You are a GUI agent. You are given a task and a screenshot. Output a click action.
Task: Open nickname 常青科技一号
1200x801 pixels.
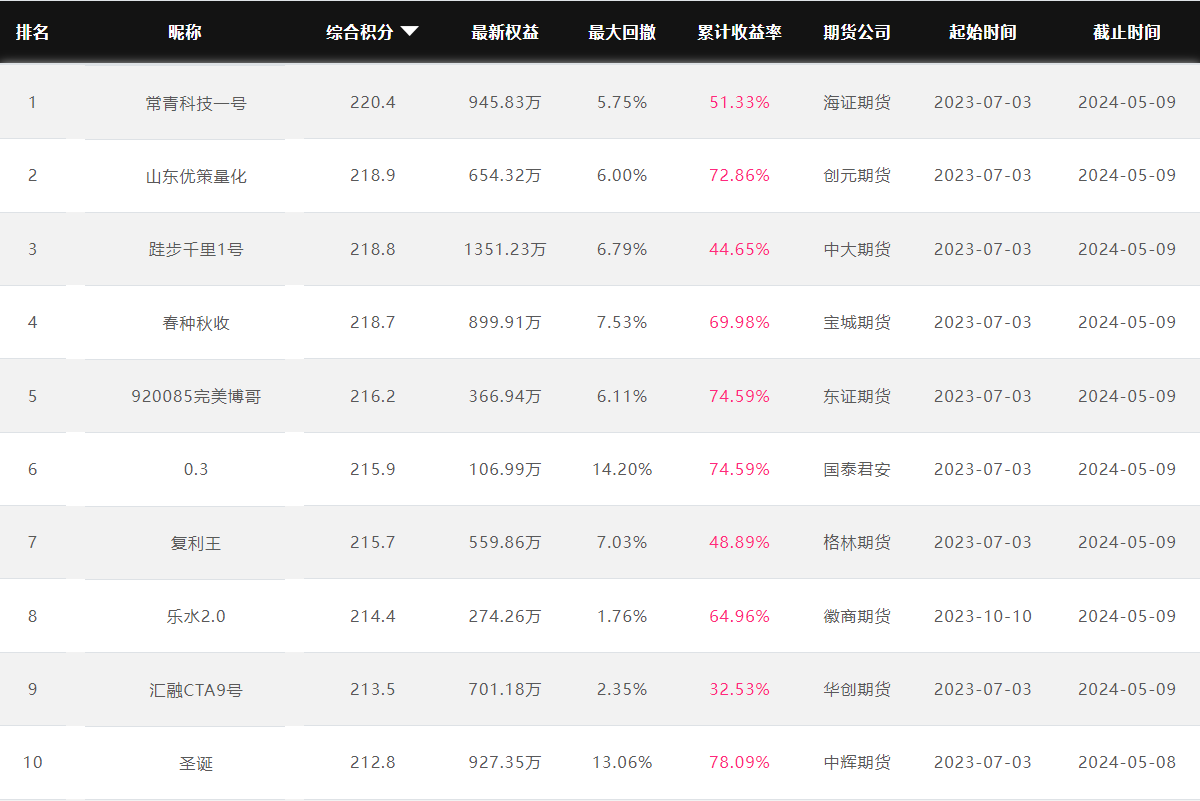(x=196, y=103)
